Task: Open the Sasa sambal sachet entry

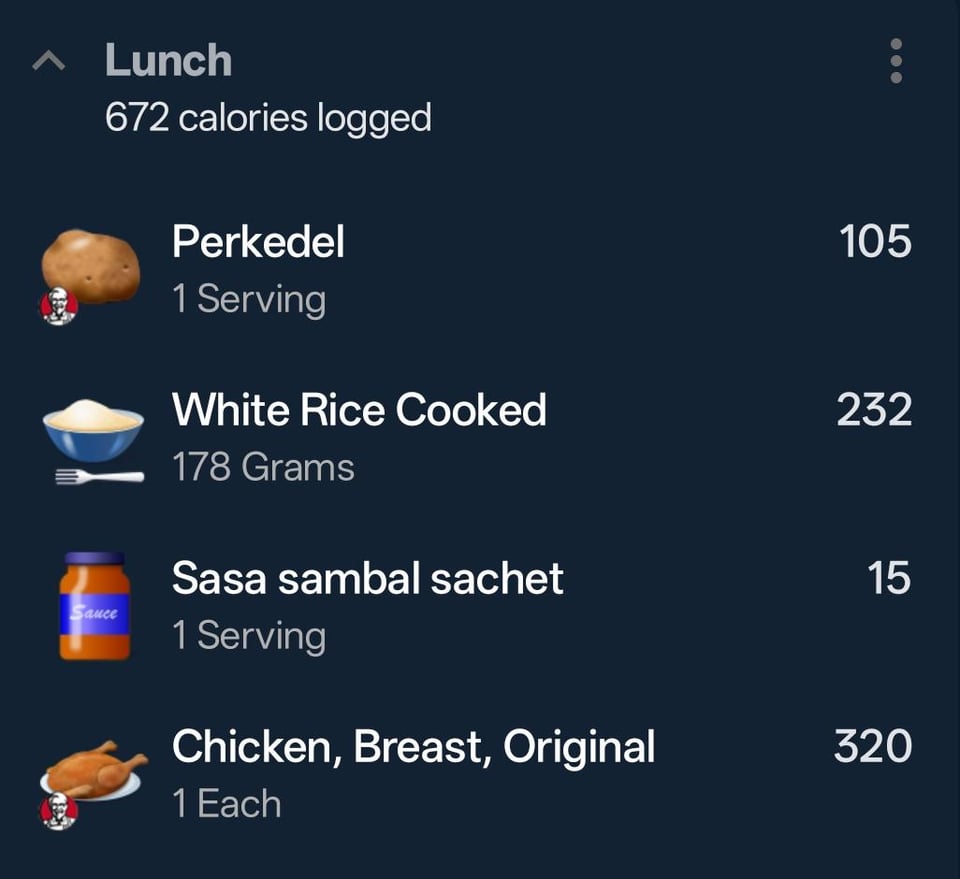Action: 367,579
